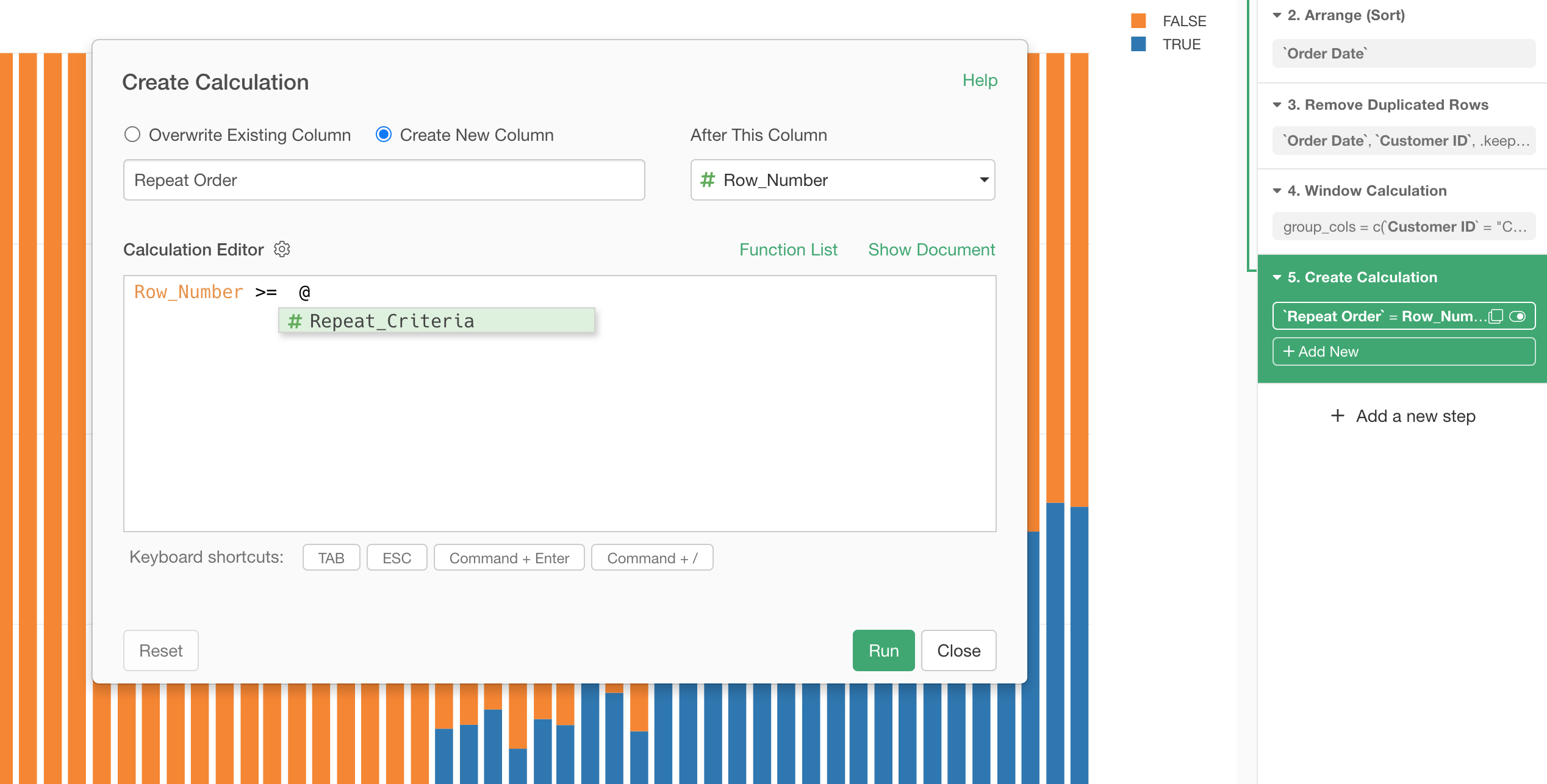Open Calculation Editor settings gear
Screen dimensions: 1547x784
282,249
